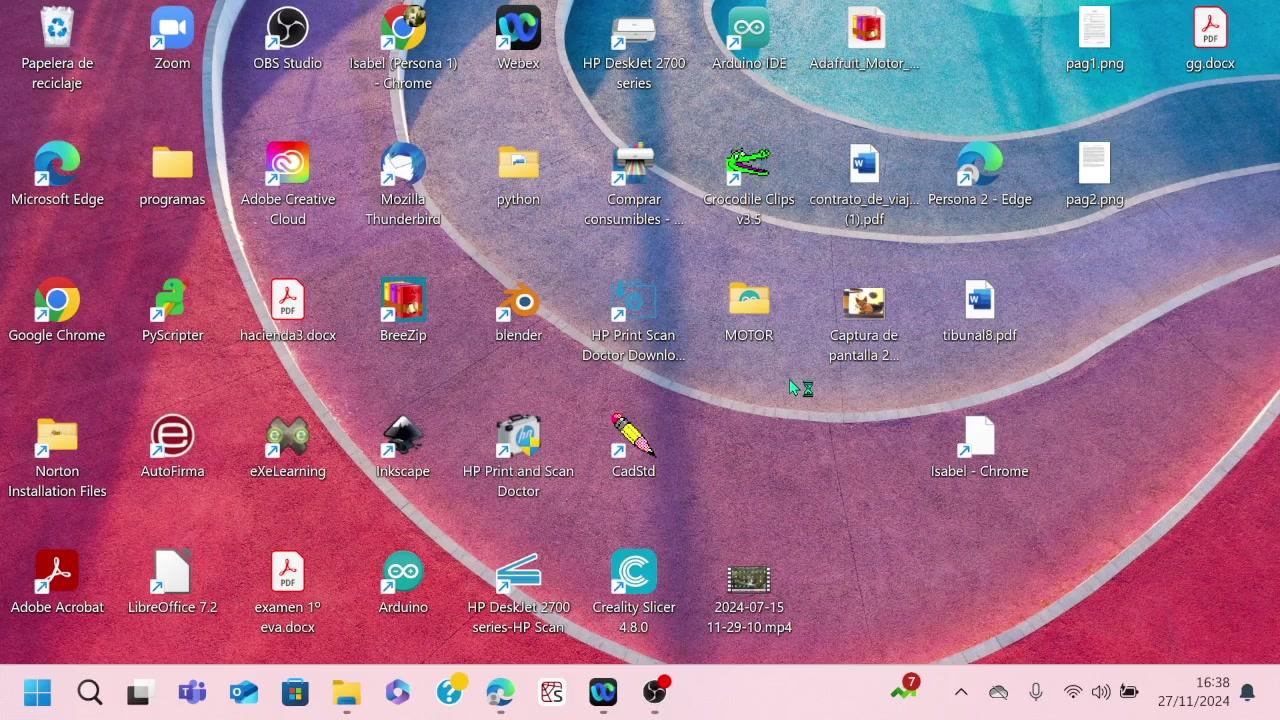
Task: Select the Google Chrome desktop shortcut
Action: 57,312
